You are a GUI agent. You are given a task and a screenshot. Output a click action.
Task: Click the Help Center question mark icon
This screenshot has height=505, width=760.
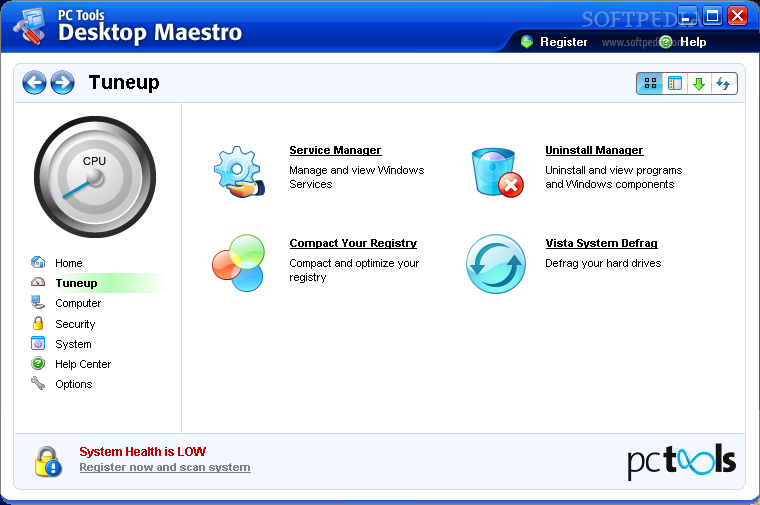coord(38,363)
